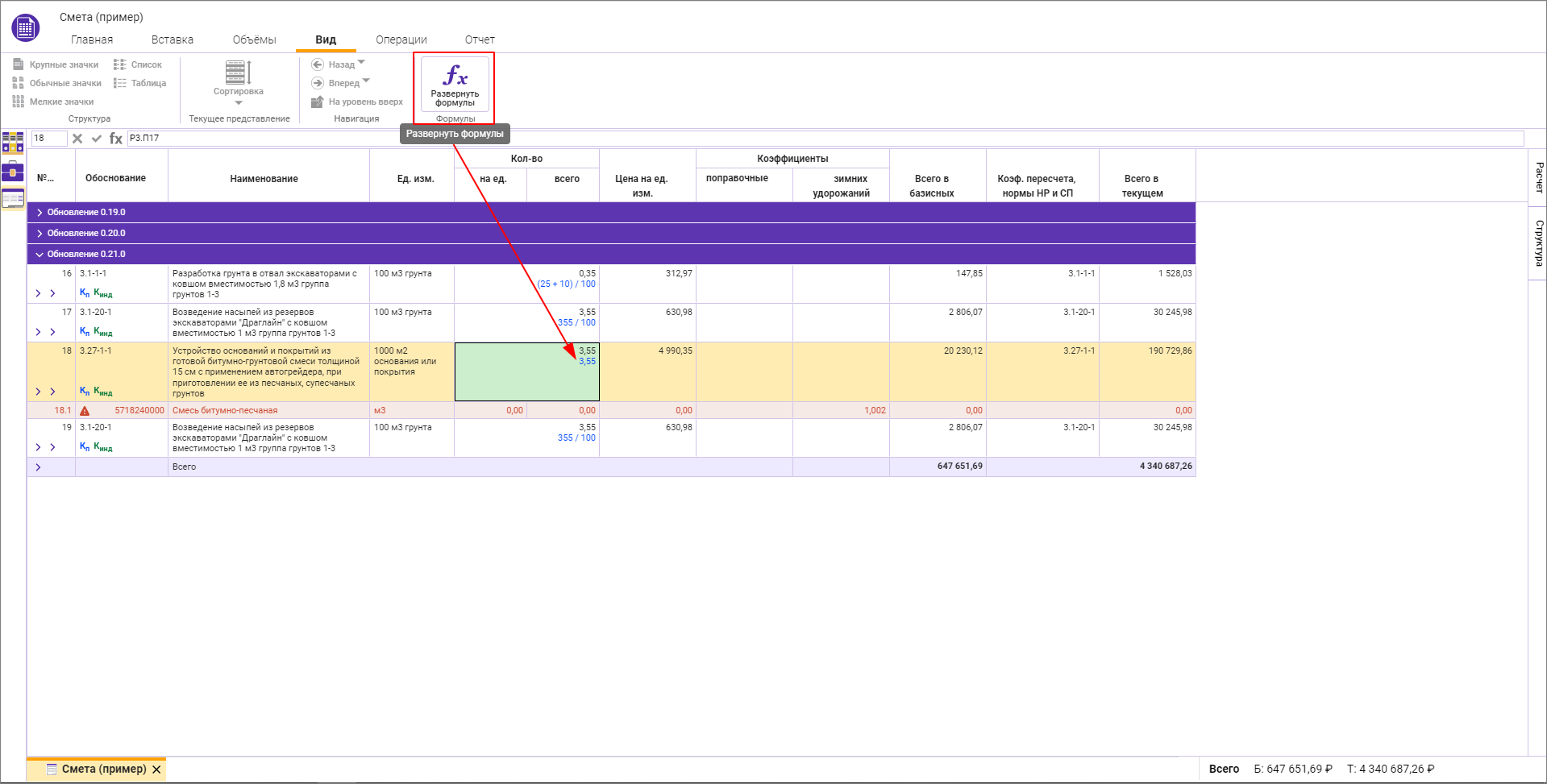The image size is (1547, 784).
Task: Expand the Обновление 0.19.0 section
Action: [x=40, y=213]
